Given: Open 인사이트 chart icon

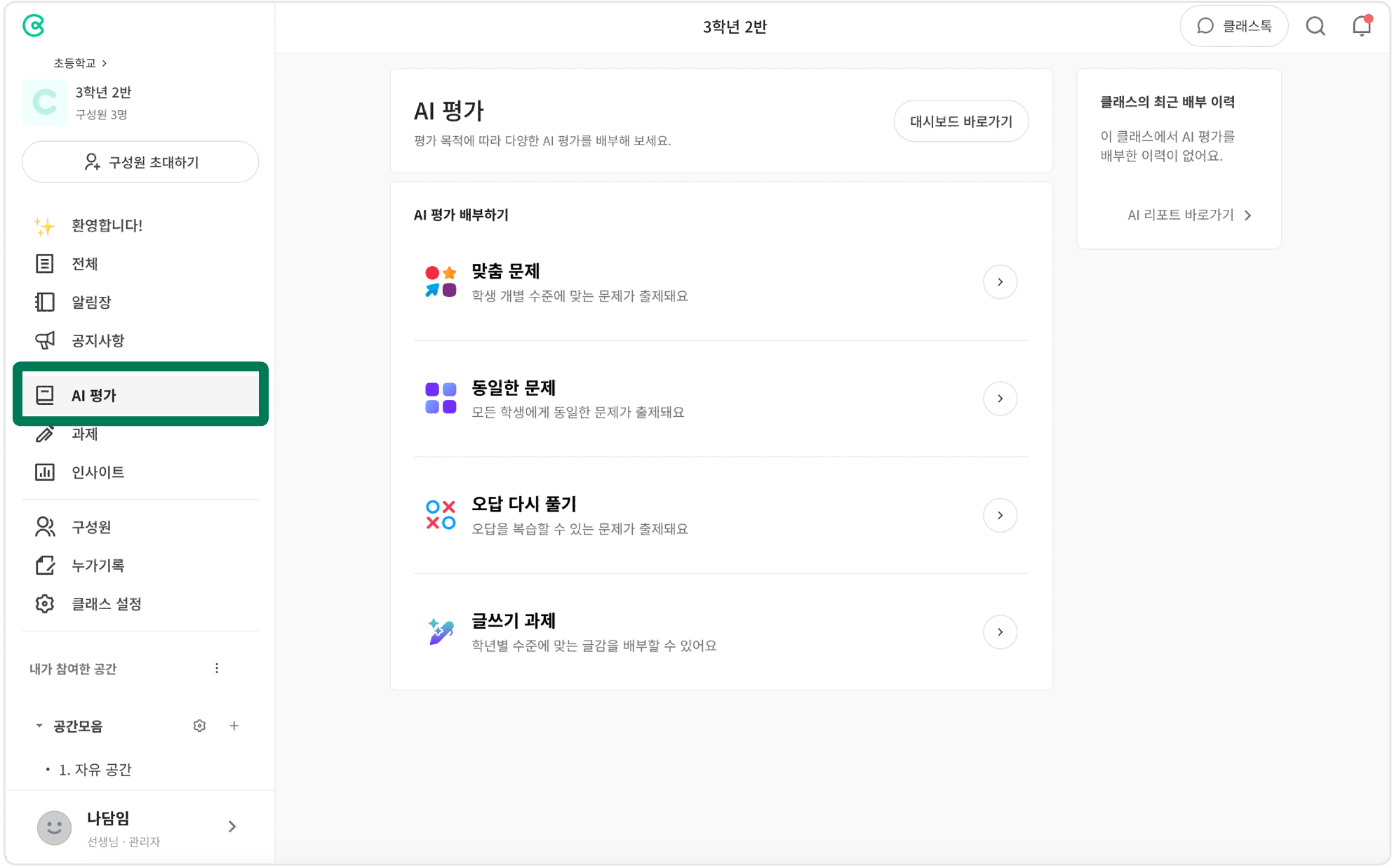Looking at the screenshot, I should click(x=45, y=472).
